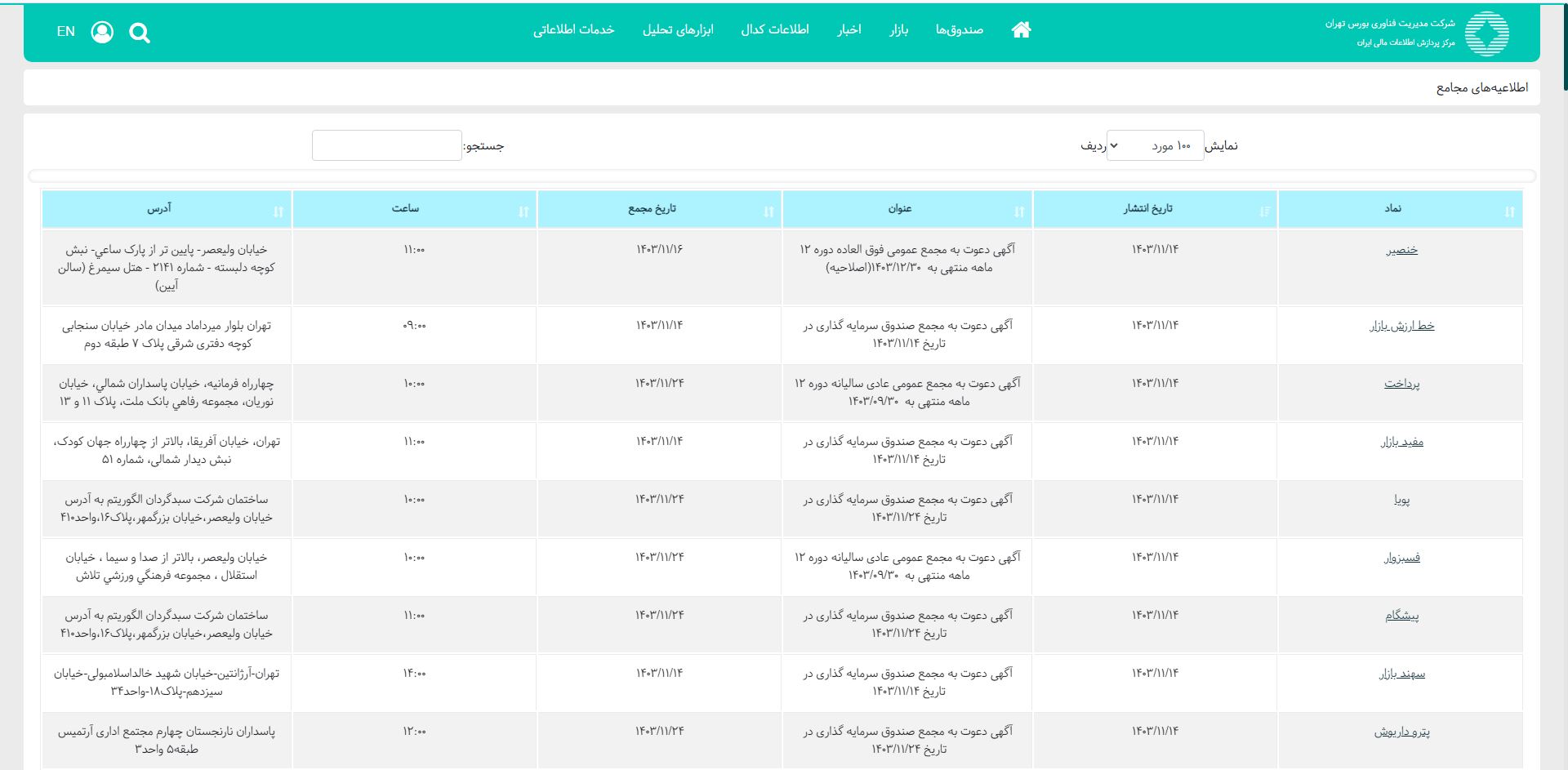Sort by تاریخ انتشار column arrows
The height and width of the screenshot is (770, 1568).
pos(1265,211)
